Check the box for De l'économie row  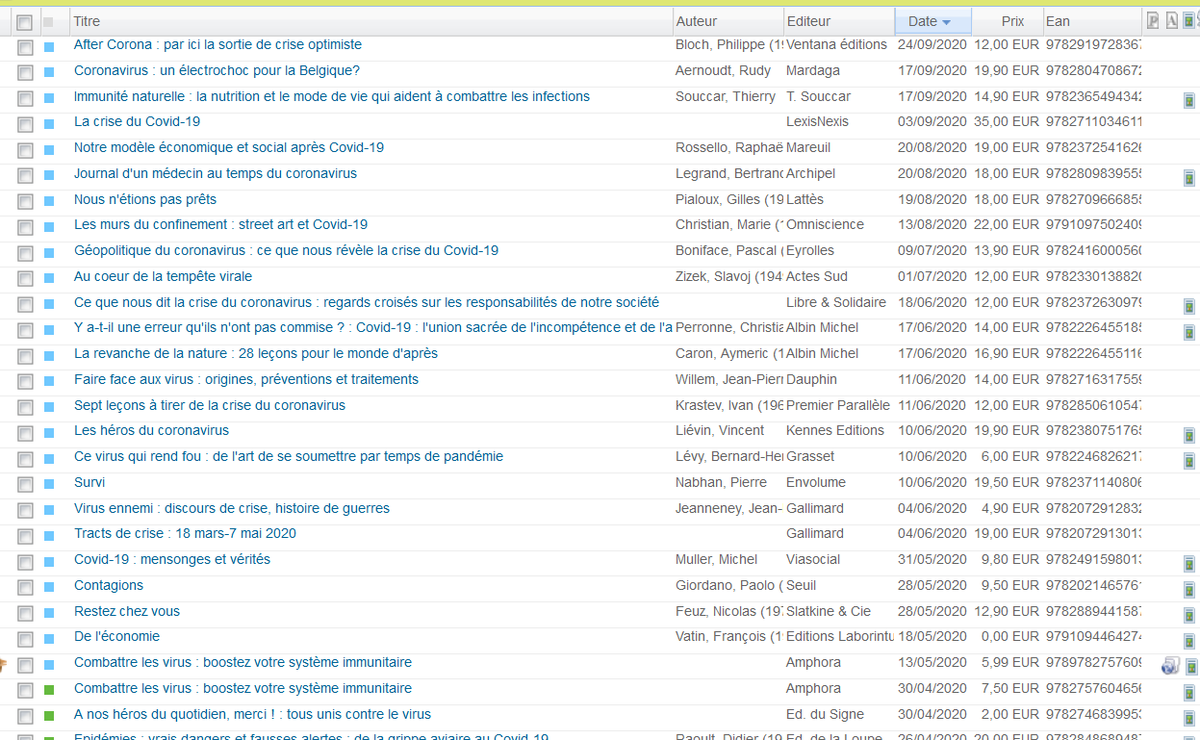tap(25, 638)
